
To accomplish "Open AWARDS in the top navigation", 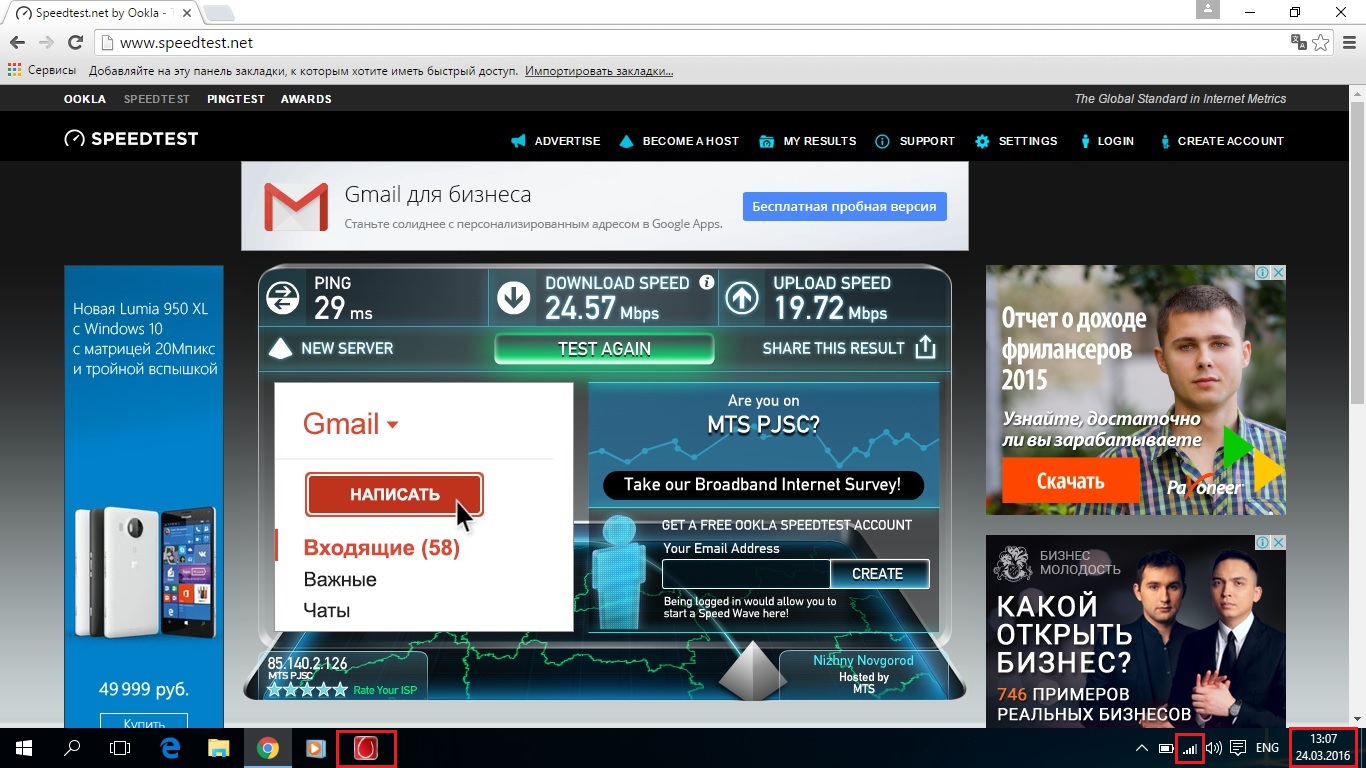I will click(x=306, y=99).
